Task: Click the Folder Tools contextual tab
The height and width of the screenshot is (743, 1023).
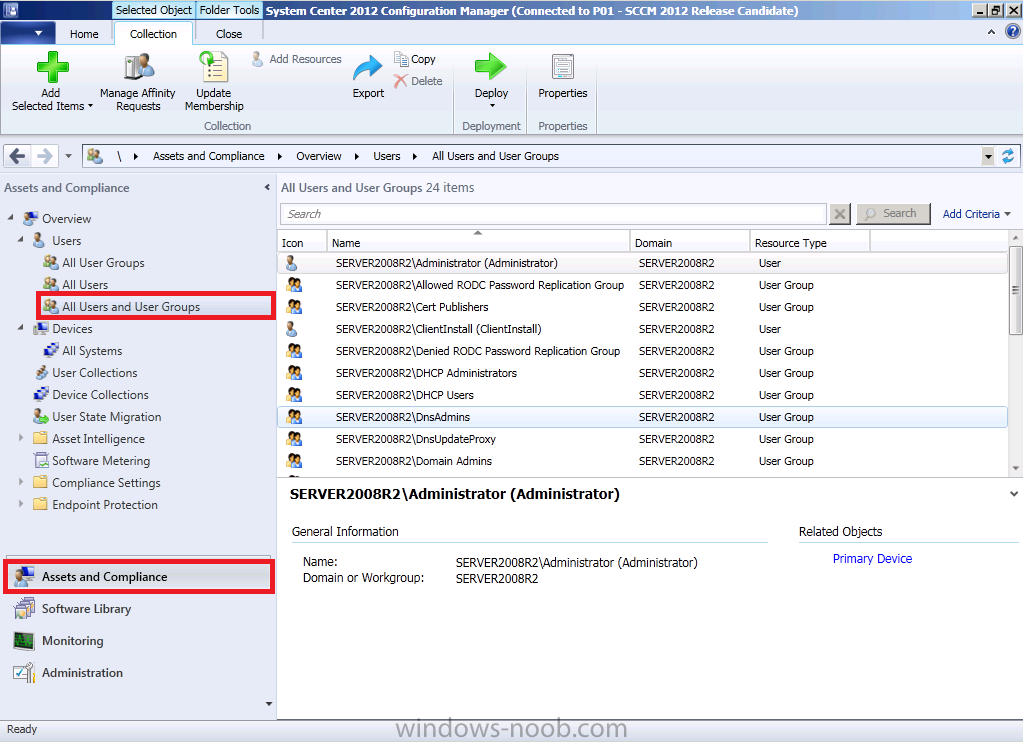Action: [229, 10]
